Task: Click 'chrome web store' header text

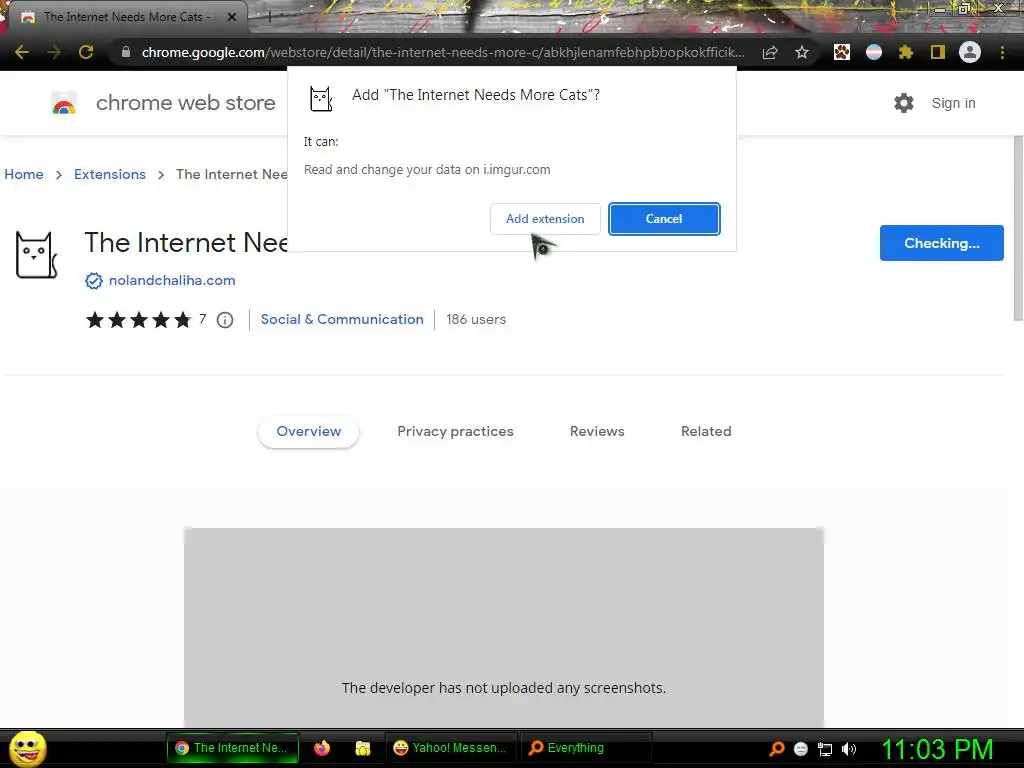Action: (185, 103)
